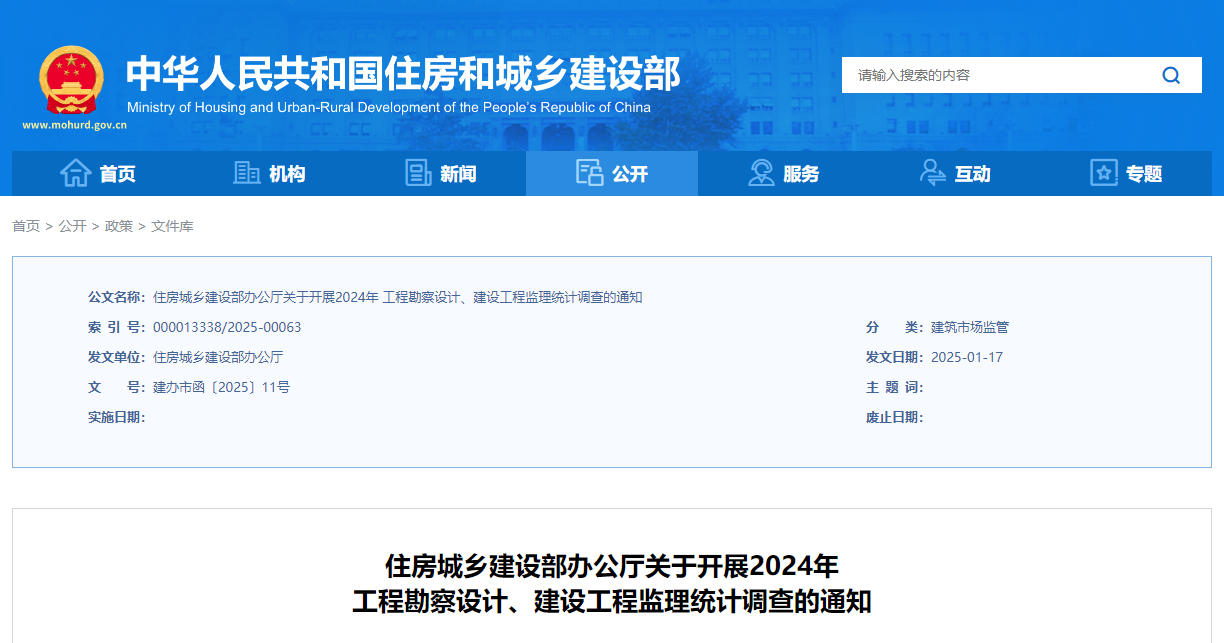
Task: Click the star icon beside 专题
Action: pyautogui.click(x=1103, y=173)
